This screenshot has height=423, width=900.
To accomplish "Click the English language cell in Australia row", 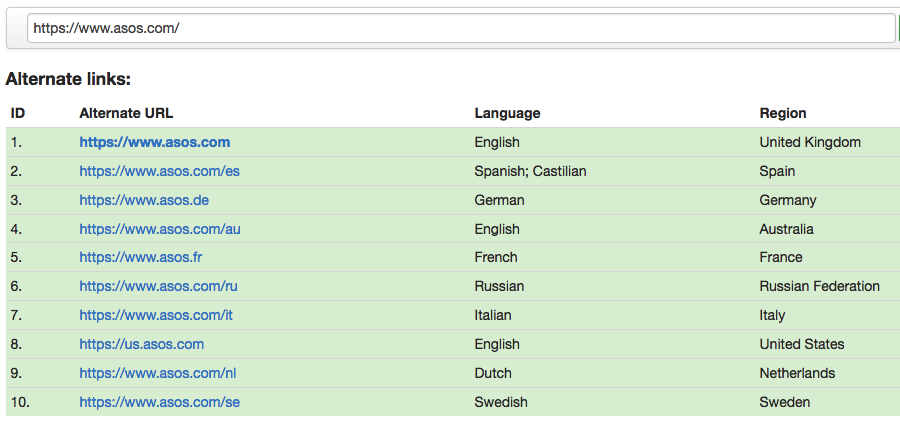I will 497,229.
